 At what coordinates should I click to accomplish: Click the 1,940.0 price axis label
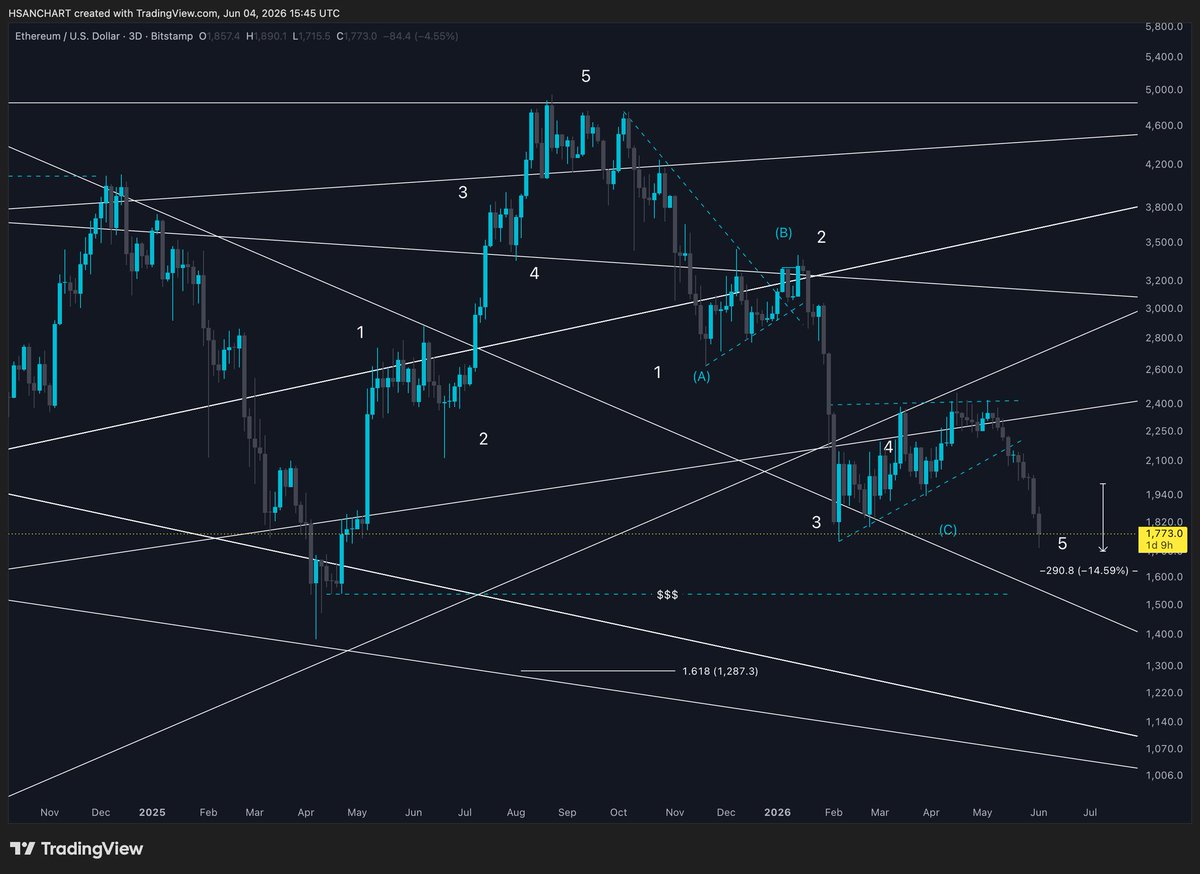pos(1163,494)
